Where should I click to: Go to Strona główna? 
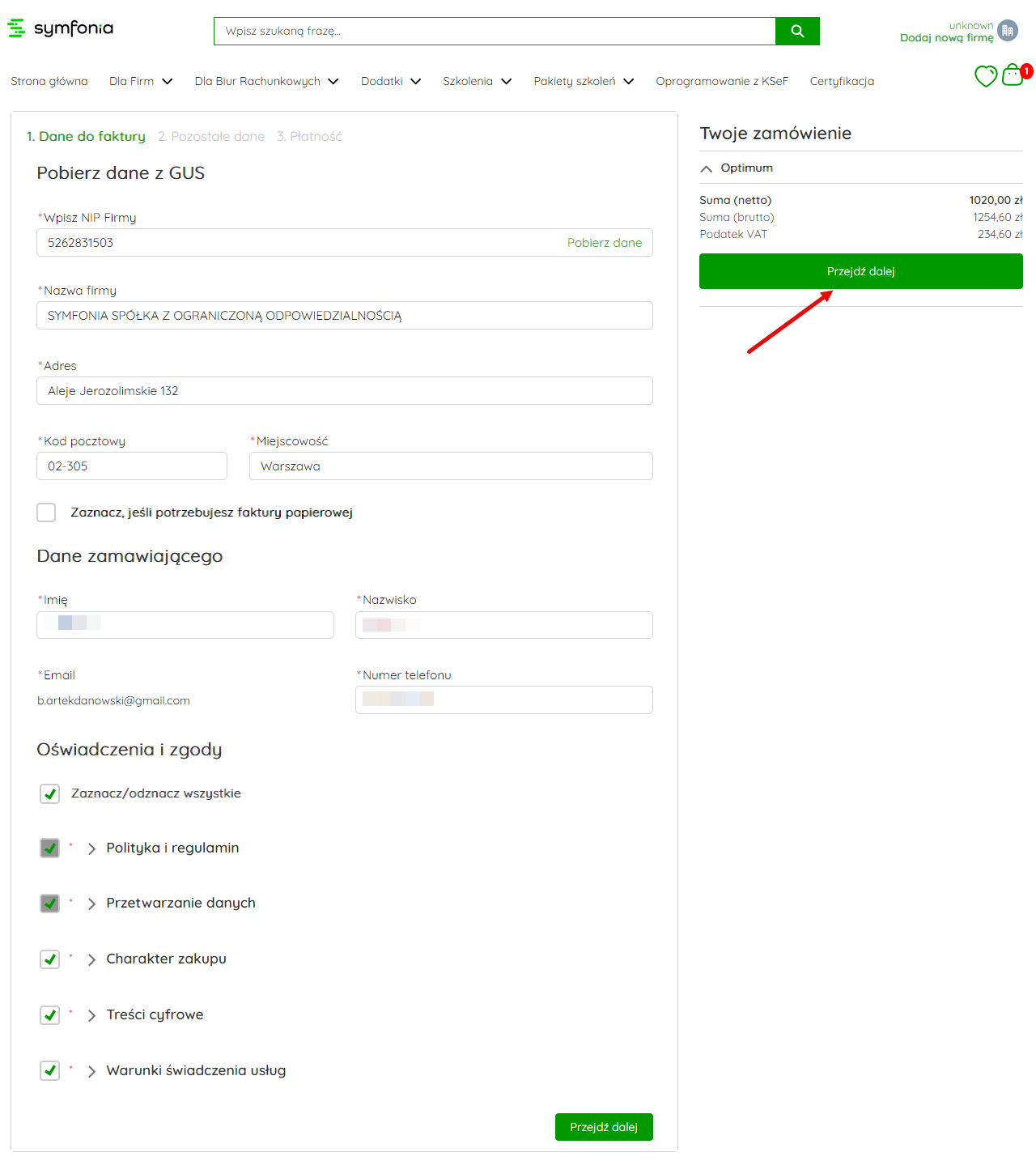[x=49, y=81]
